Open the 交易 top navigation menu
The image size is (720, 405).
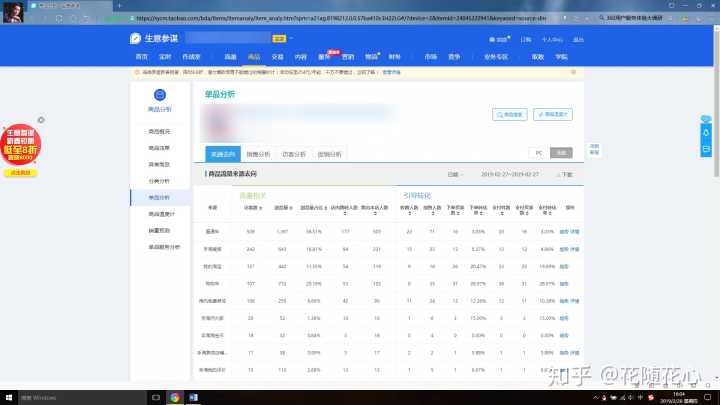click(277, 57)
